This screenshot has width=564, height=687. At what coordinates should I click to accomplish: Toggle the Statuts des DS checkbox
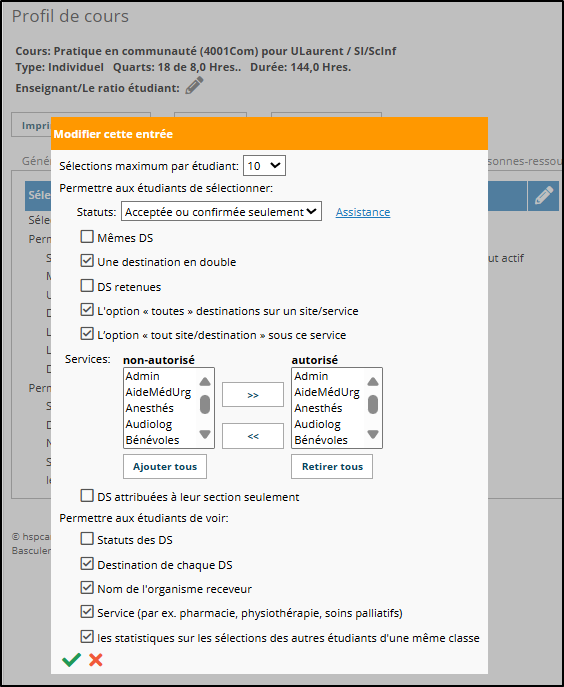click(87, 539)
